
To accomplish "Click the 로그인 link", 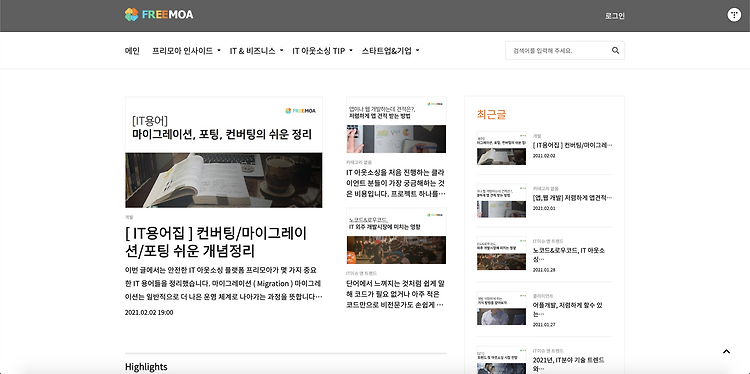I will (x=615, y=16).
